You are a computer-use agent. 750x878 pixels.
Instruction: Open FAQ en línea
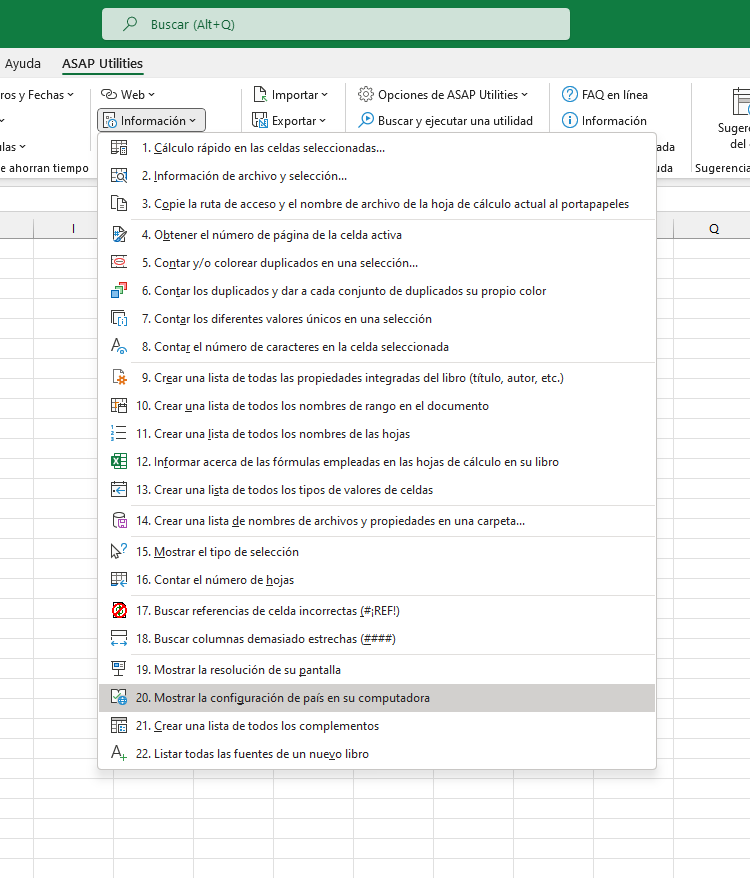point(605,95)
